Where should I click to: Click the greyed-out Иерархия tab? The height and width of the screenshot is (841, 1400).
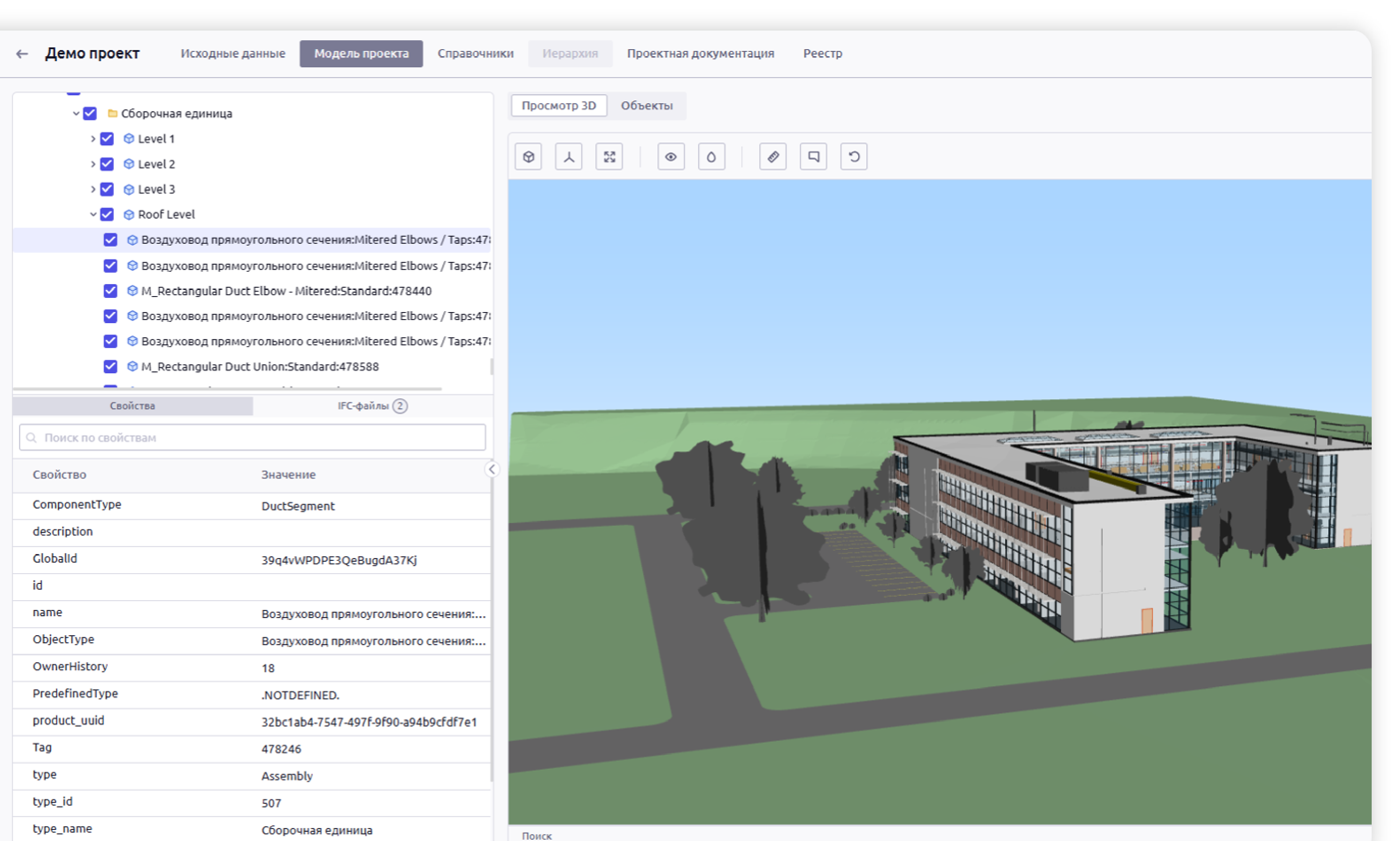[x=570, y=53]
